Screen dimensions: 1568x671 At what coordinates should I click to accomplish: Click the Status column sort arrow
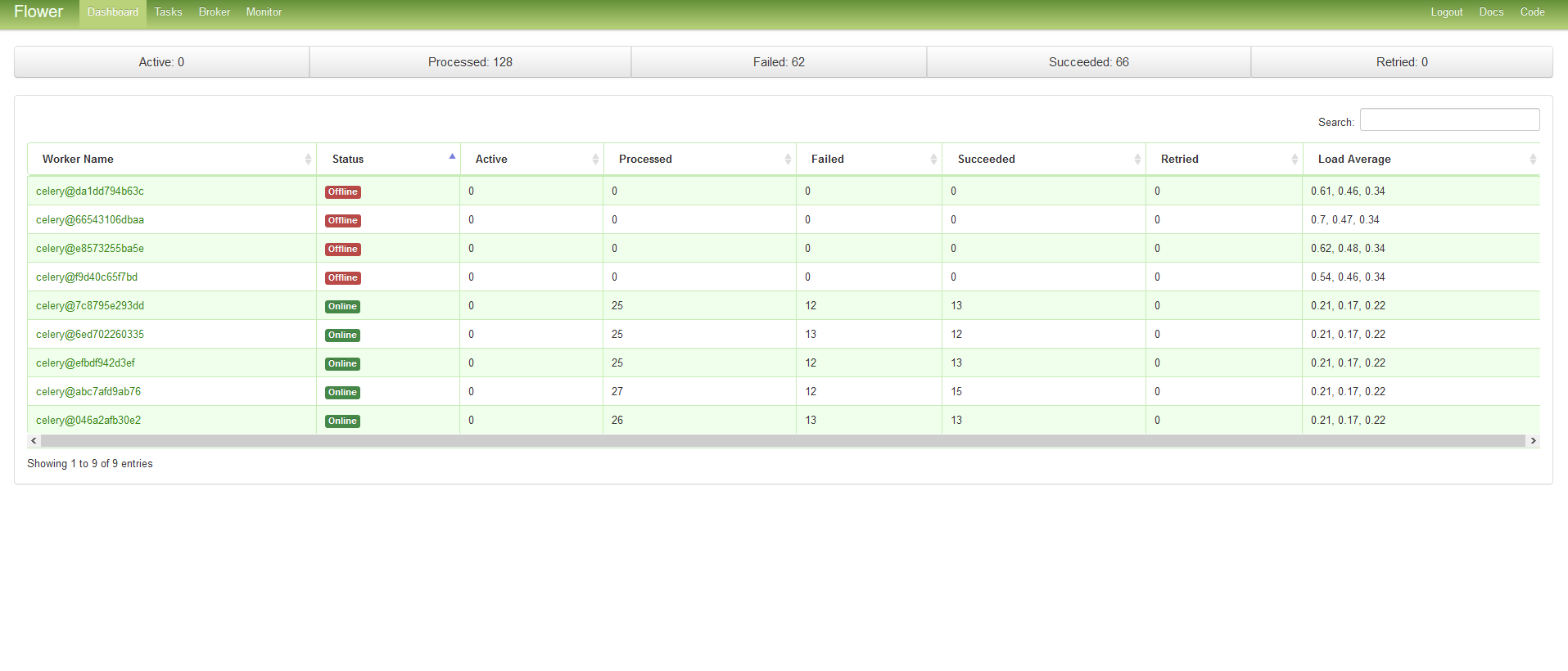click(452, 157)
